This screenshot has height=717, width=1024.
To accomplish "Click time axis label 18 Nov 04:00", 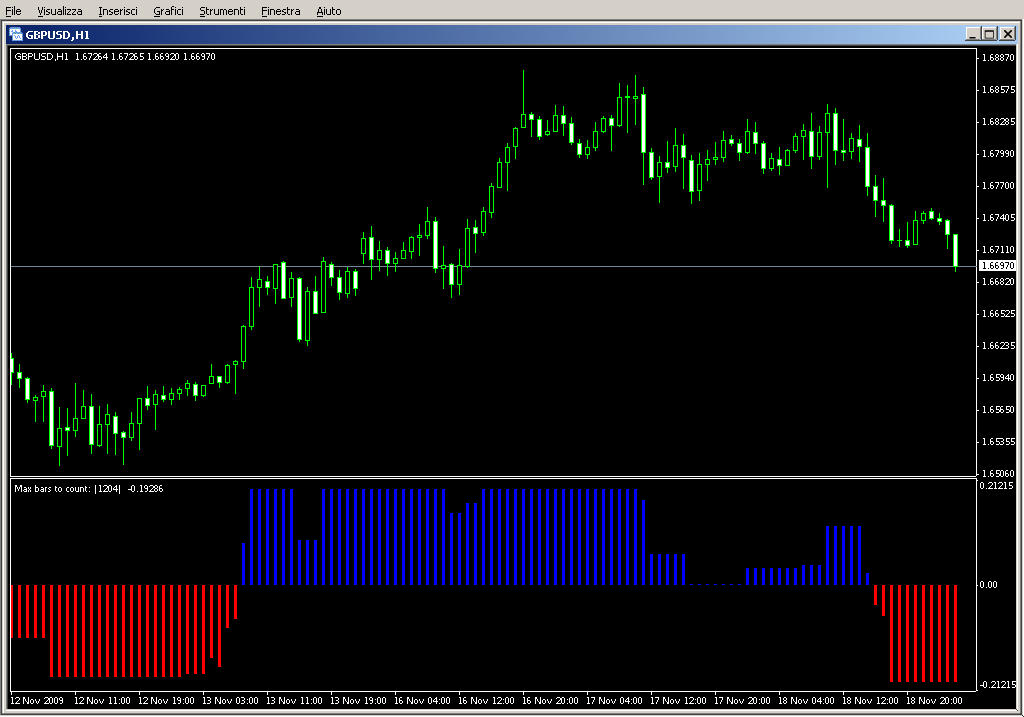I will coord(806,701).
